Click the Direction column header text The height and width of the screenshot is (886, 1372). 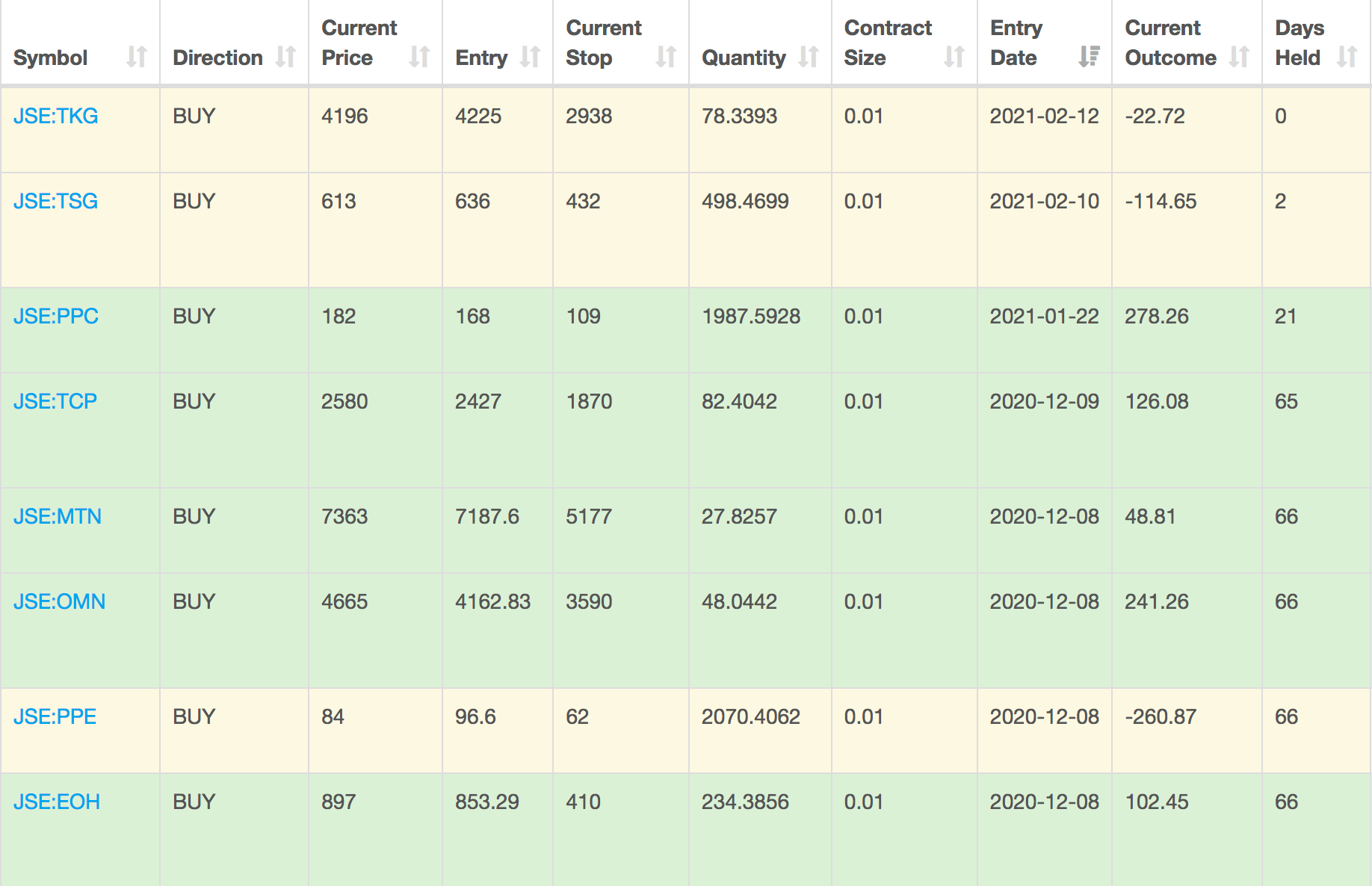[217, 58]
